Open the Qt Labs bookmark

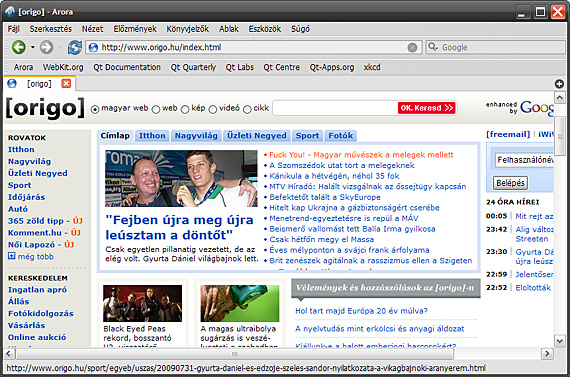tap(240, 67)
